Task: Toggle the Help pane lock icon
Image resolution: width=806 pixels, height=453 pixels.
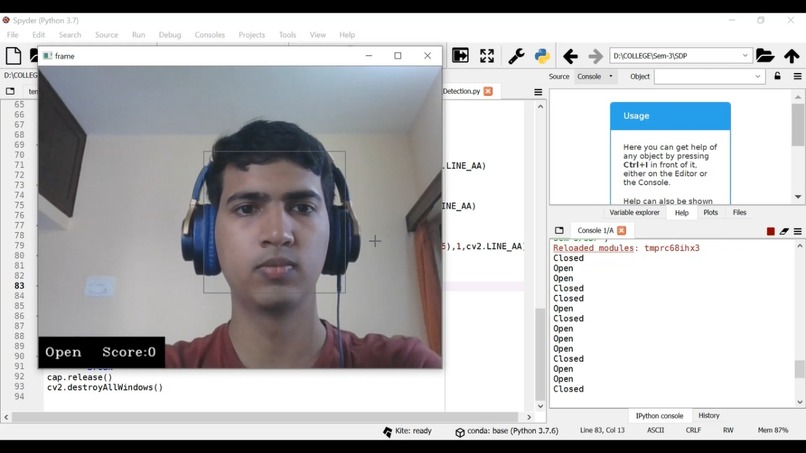Action: 778,76
